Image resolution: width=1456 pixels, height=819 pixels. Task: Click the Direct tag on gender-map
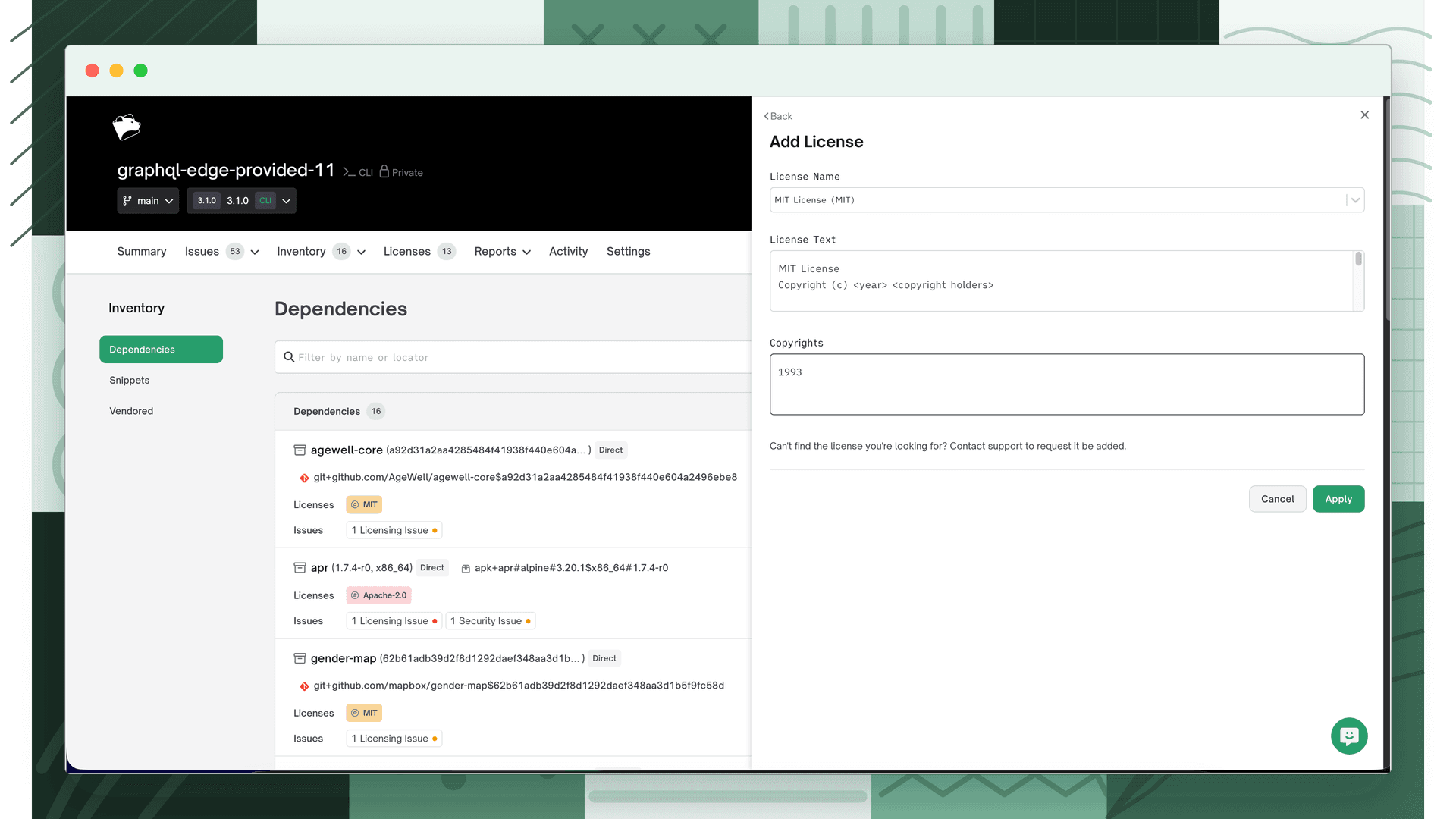(604, 659)
